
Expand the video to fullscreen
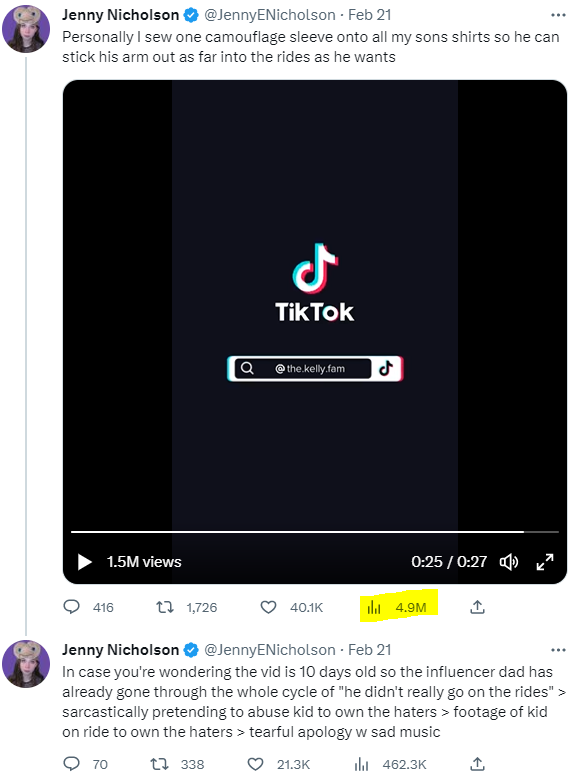click(x=545, y=562)
